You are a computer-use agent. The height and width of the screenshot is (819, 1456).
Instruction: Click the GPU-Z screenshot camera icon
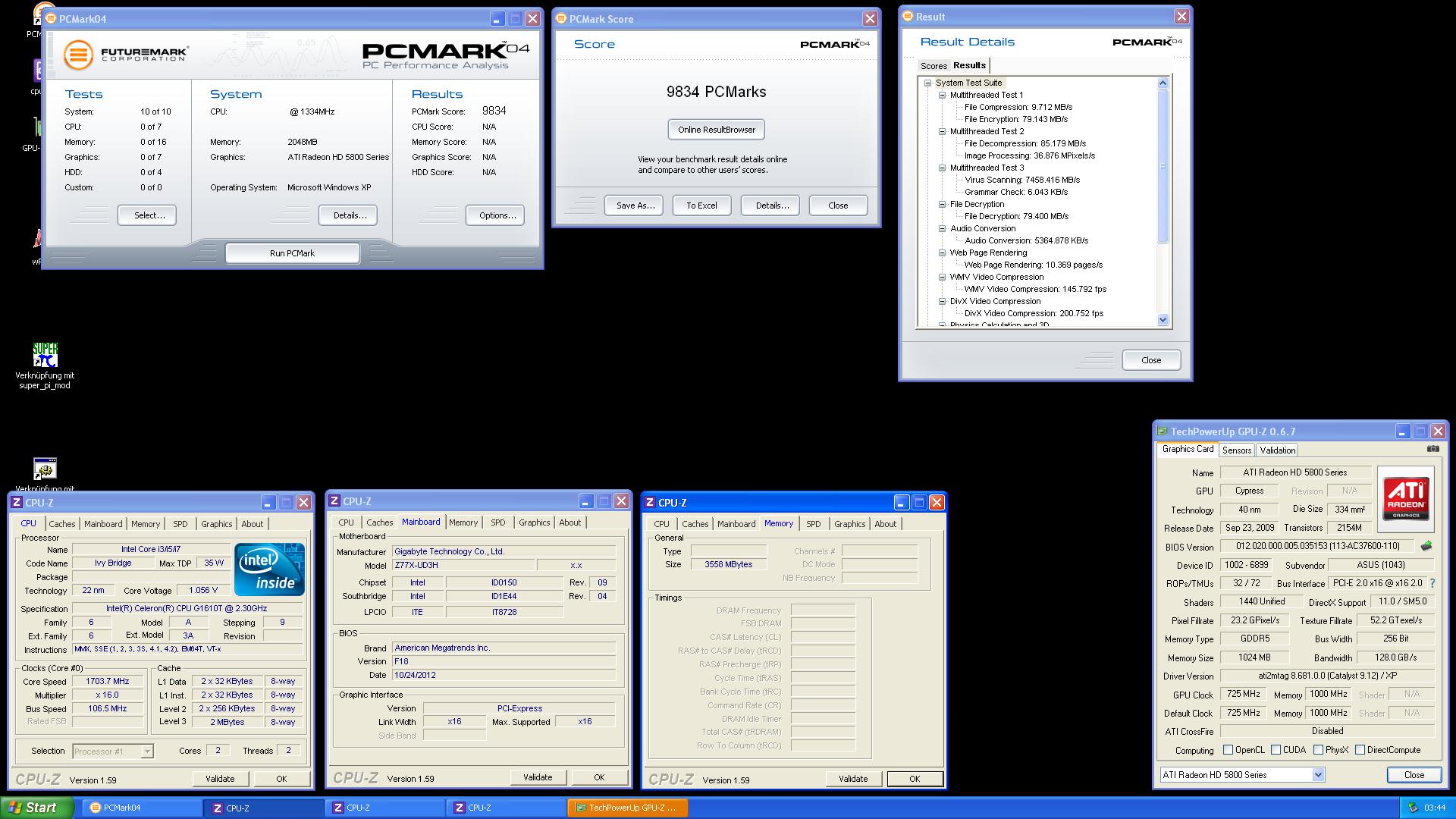coord(1432,449)
